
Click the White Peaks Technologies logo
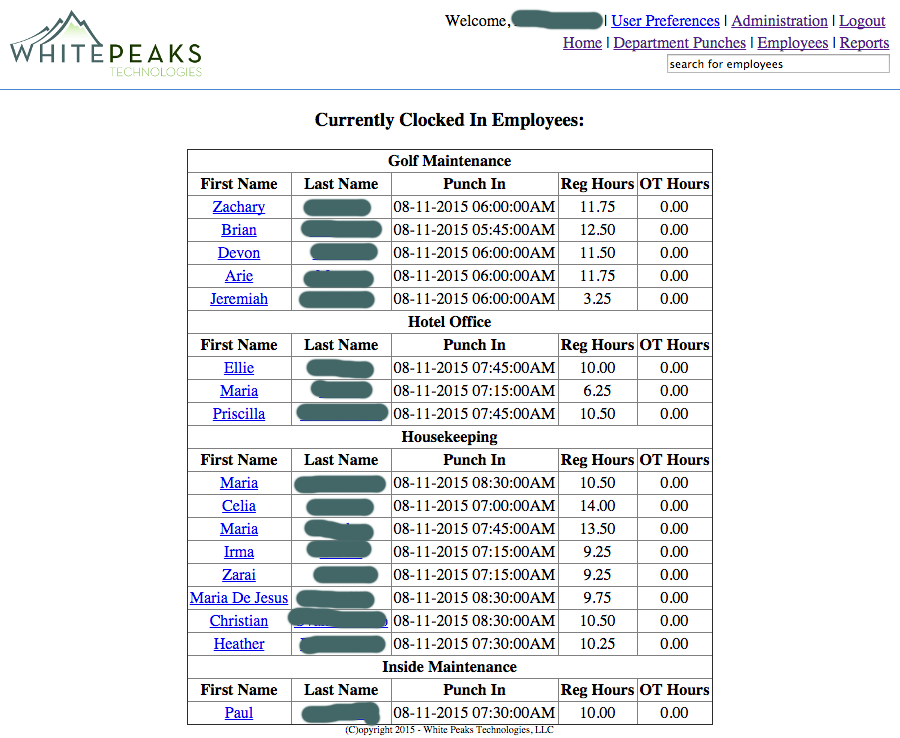click(106, 44)
